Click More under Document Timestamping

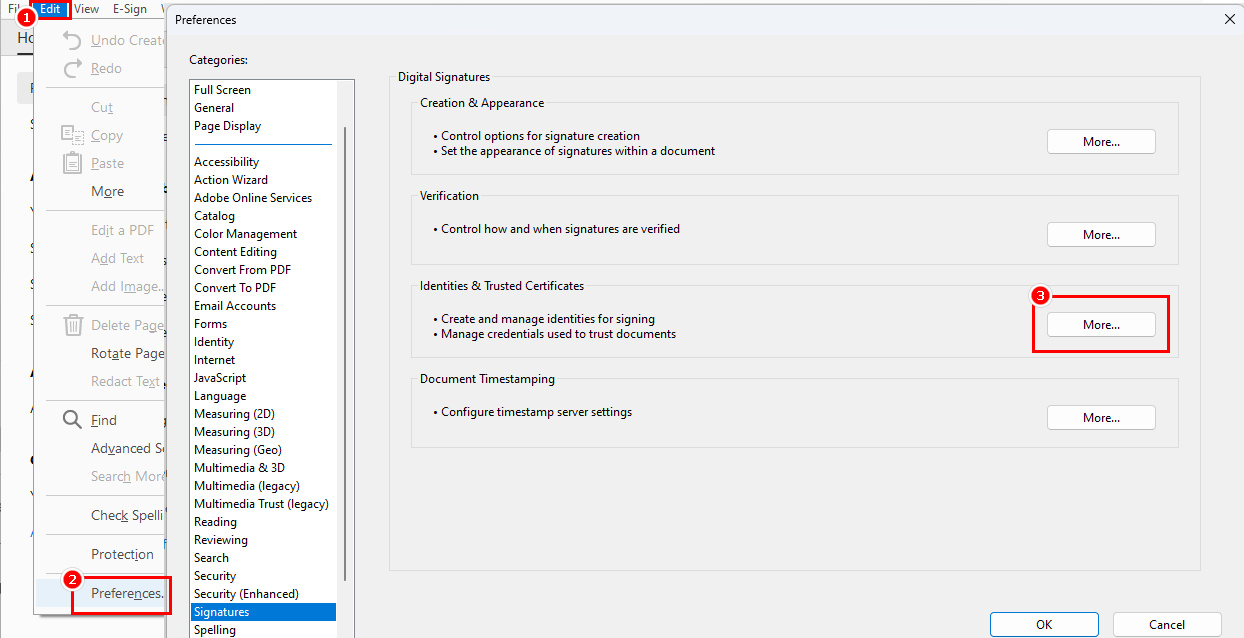point(1100,417)
